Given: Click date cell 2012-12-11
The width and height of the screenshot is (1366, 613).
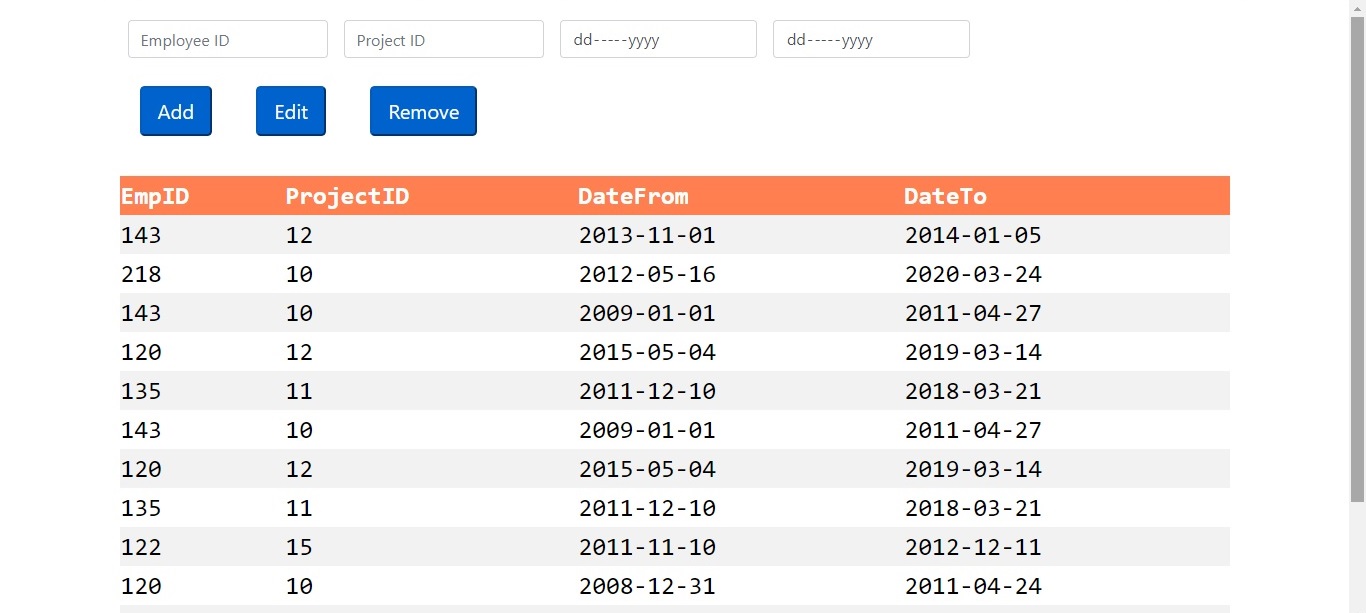Looking at the screenshot, I should tap(973, 547).
